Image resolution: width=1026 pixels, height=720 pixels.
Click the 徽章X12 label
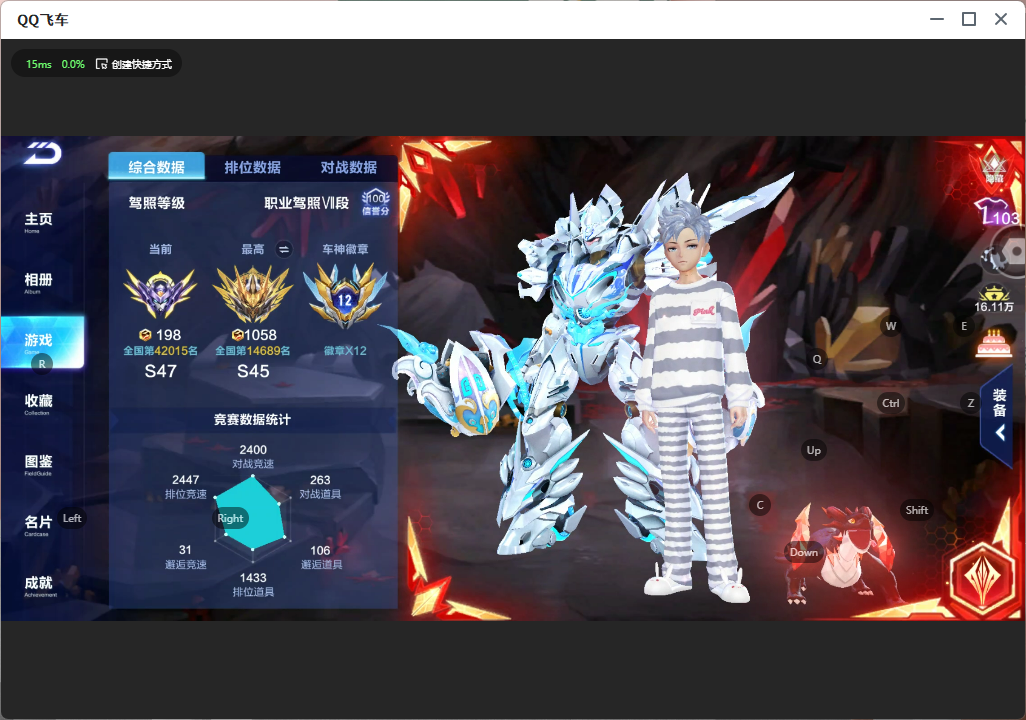[x=345, y=351]
